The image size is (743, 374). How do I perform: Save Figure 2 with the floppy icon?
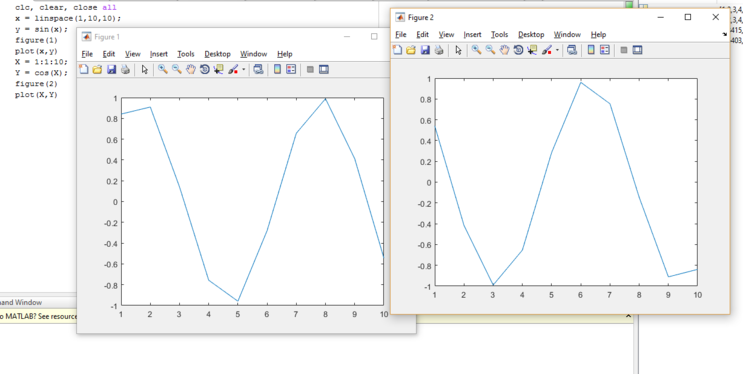click(425, 50)
